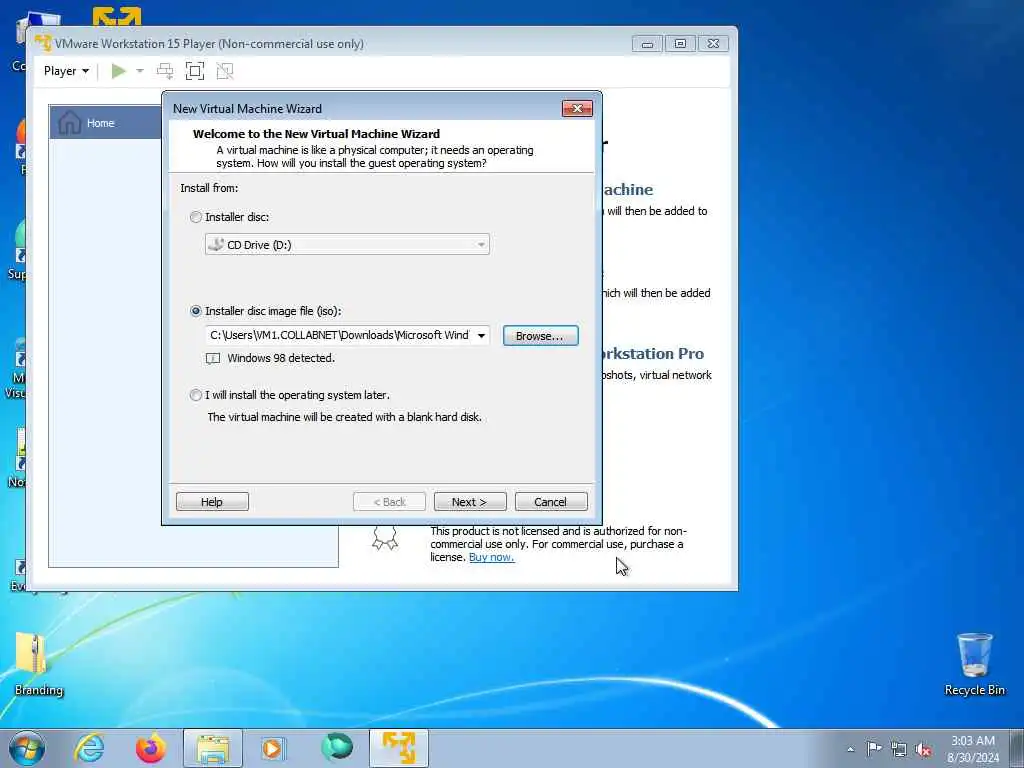The width and height of the screenshot is (1024, 768).
Task: Click Send Ctrl+Alt+Del toolbar icon
Action: click(165, 71)
